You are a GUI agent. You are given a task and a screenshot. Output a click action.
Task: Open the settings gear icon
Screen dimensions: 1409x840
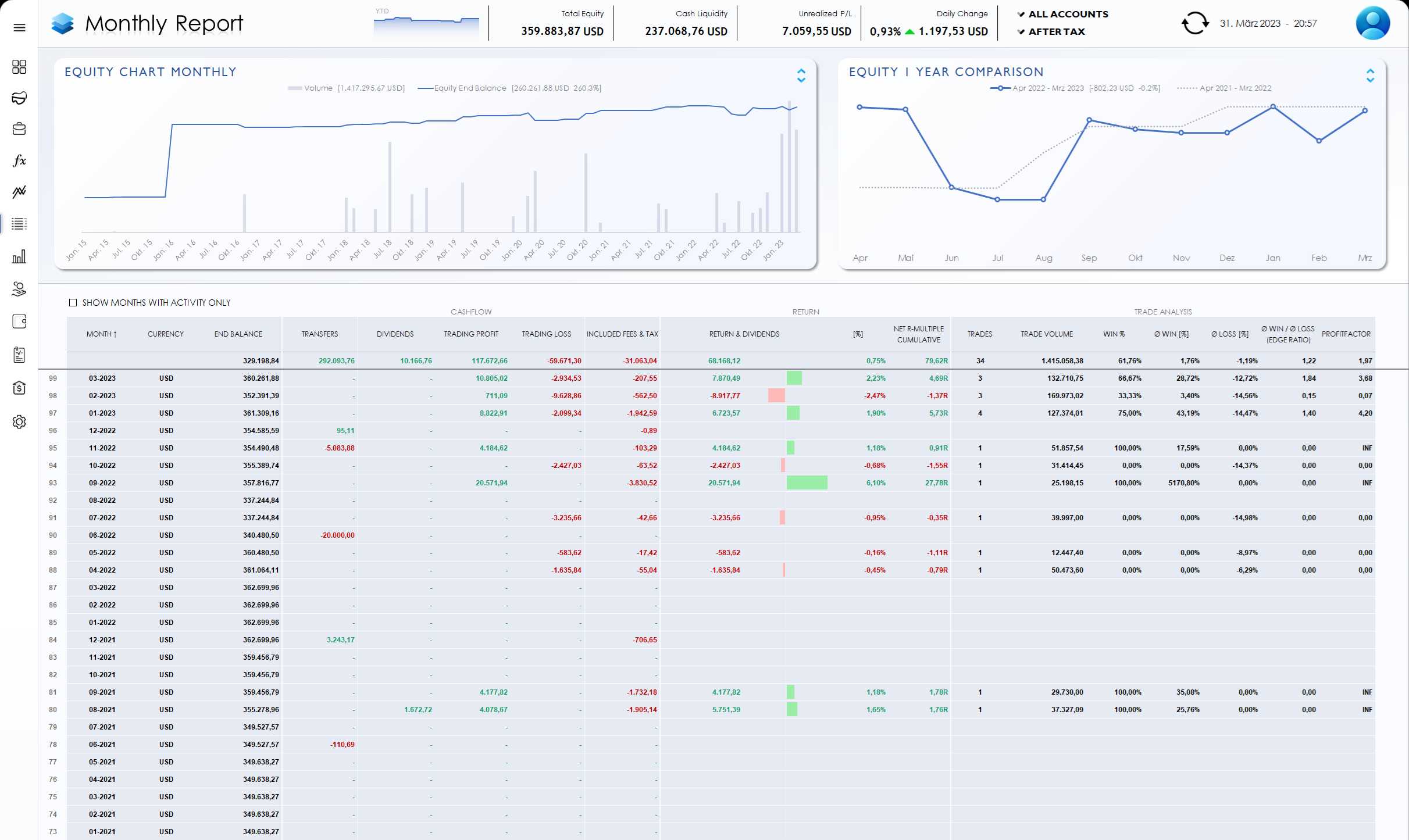coord(19,421)
